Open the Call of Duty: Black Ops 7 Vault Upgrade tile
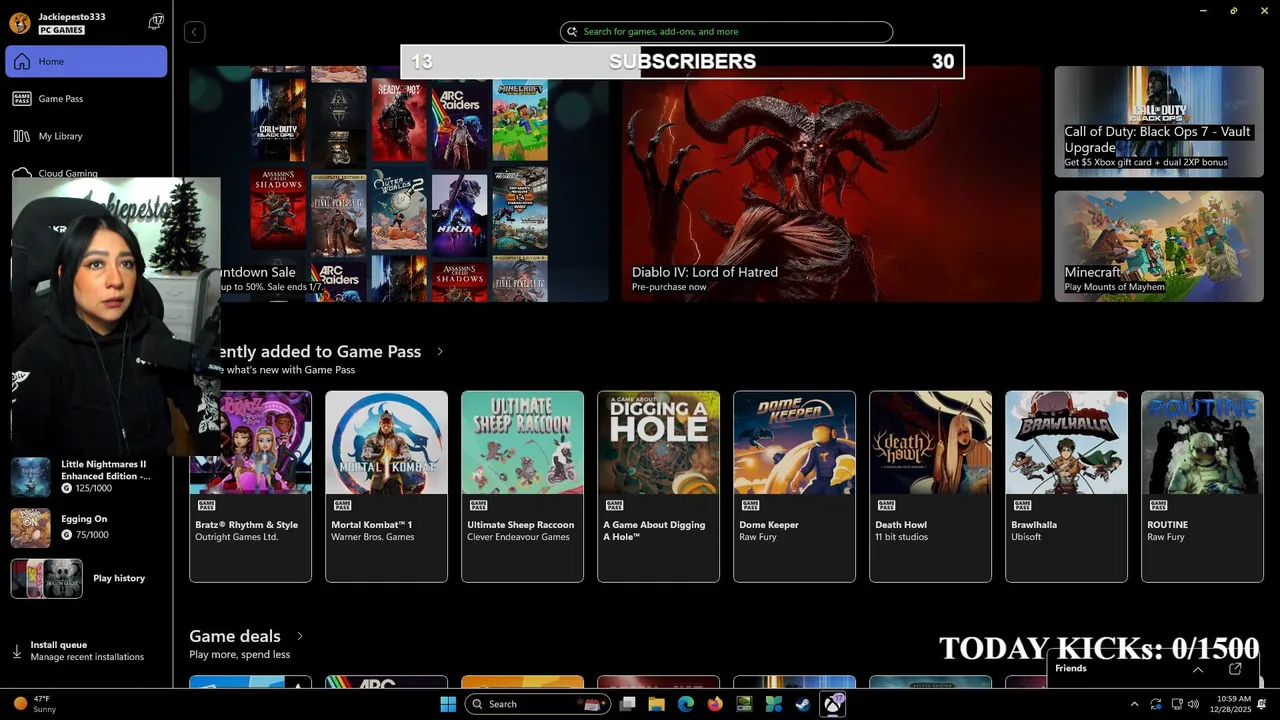The width and height of the screenshot is (1280, 720). point(1159,121)
